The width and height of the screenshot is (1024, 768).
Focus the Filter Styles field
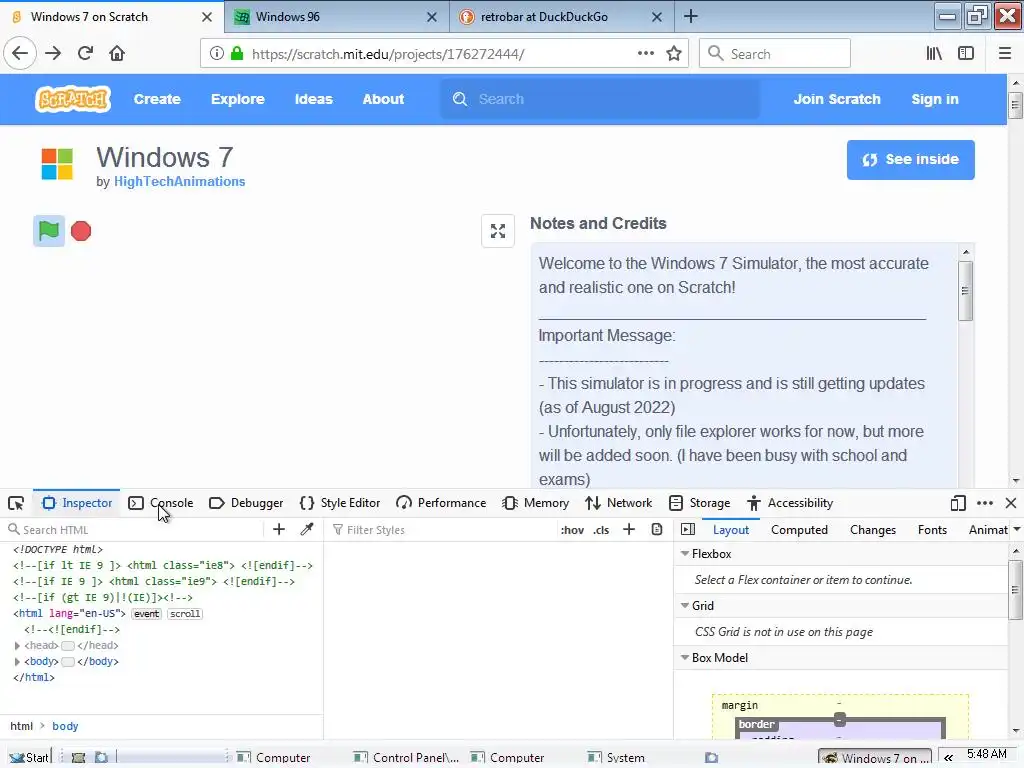[x=441, y=530]
